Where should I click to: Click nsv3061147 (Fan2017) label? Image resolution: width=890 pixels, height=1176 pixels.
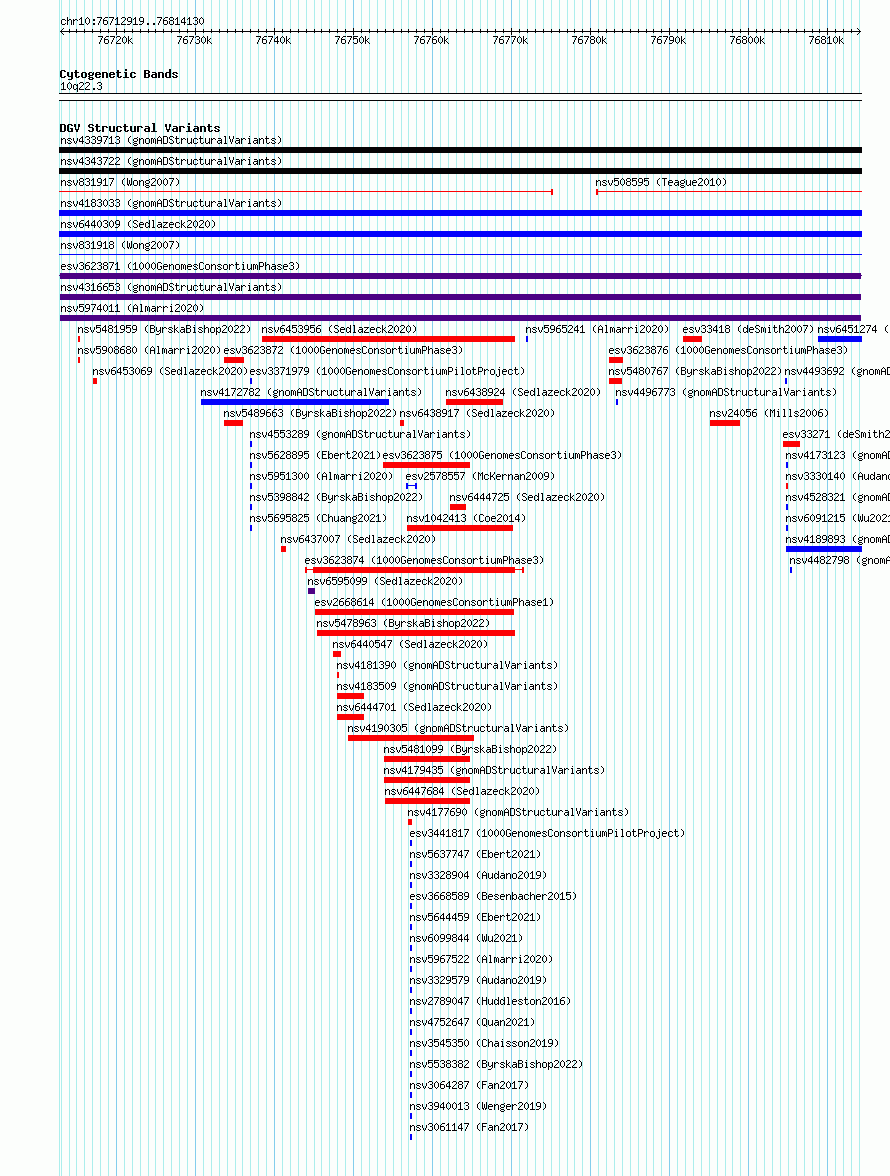pyautogui.click(x=469, y=1127)
